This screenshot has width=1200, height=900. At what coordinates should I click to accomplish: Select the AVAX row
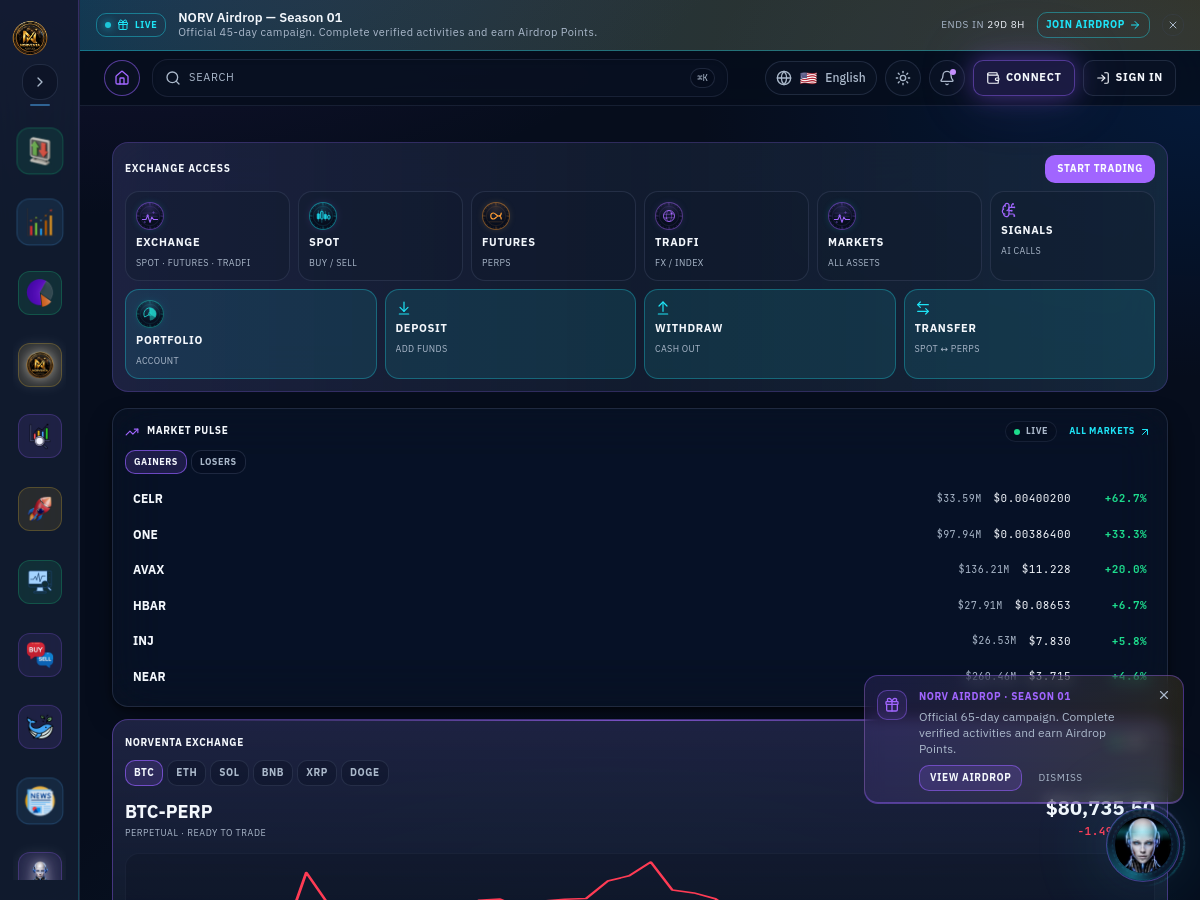(640, 569)
